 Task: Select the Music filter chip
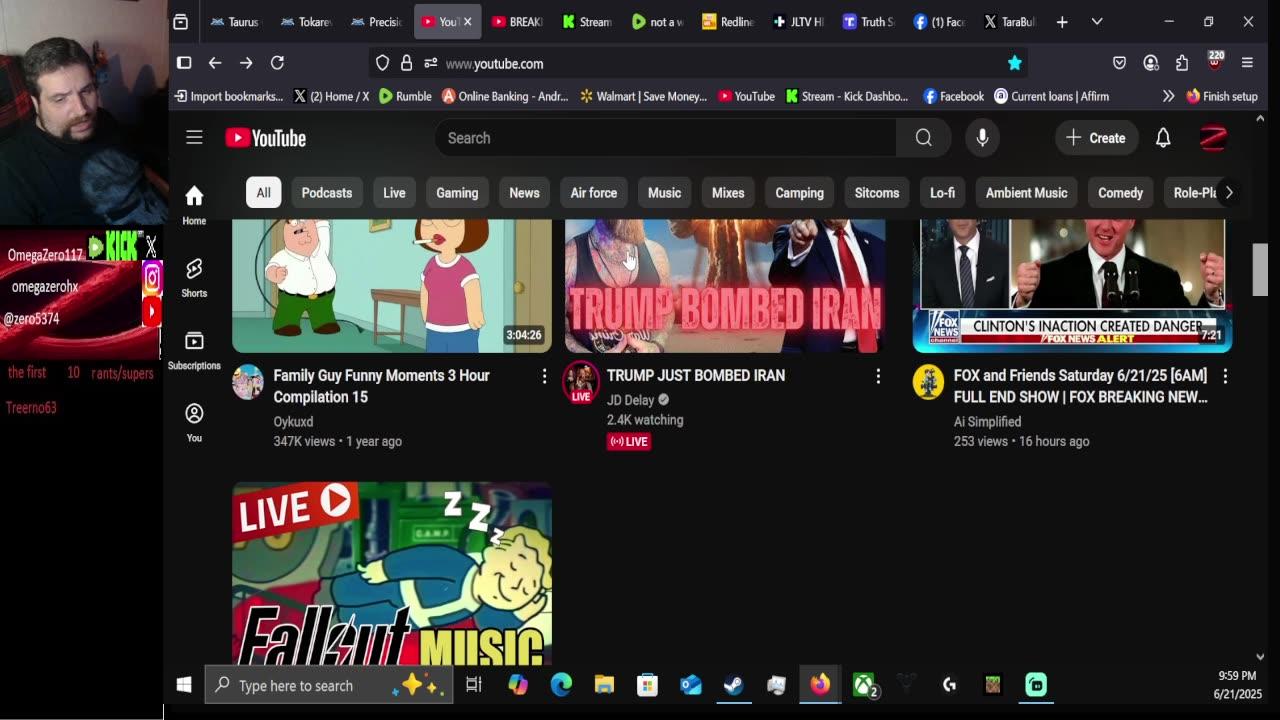point(664,192)
